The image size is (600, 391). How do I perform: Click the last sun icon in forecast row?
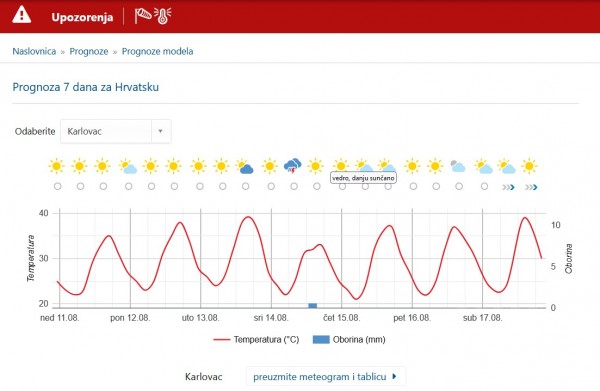point(529,166)
